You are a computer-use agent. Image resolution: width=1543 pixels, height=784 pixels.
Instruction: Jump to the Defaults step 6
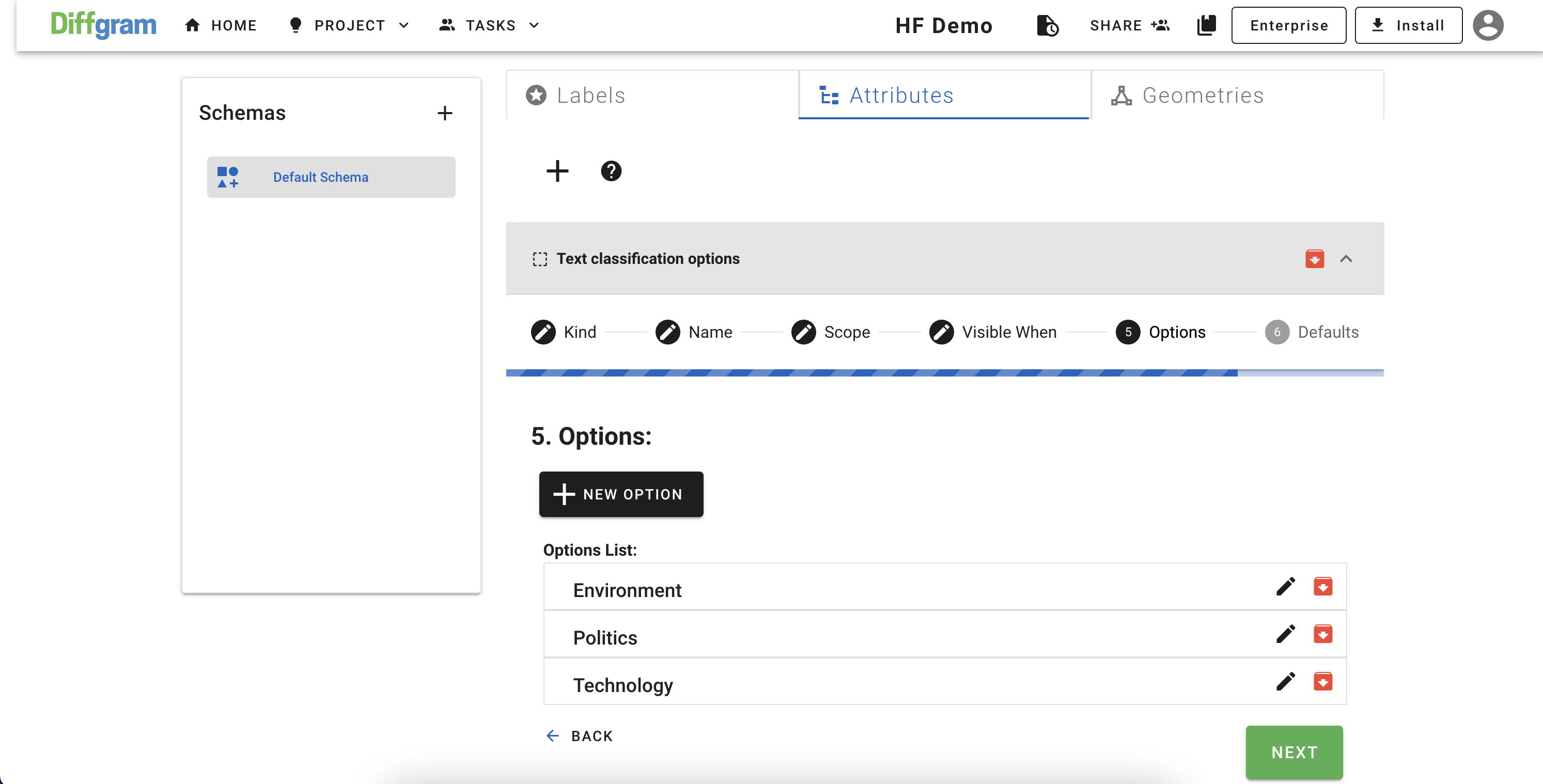tap(1312, 332)
